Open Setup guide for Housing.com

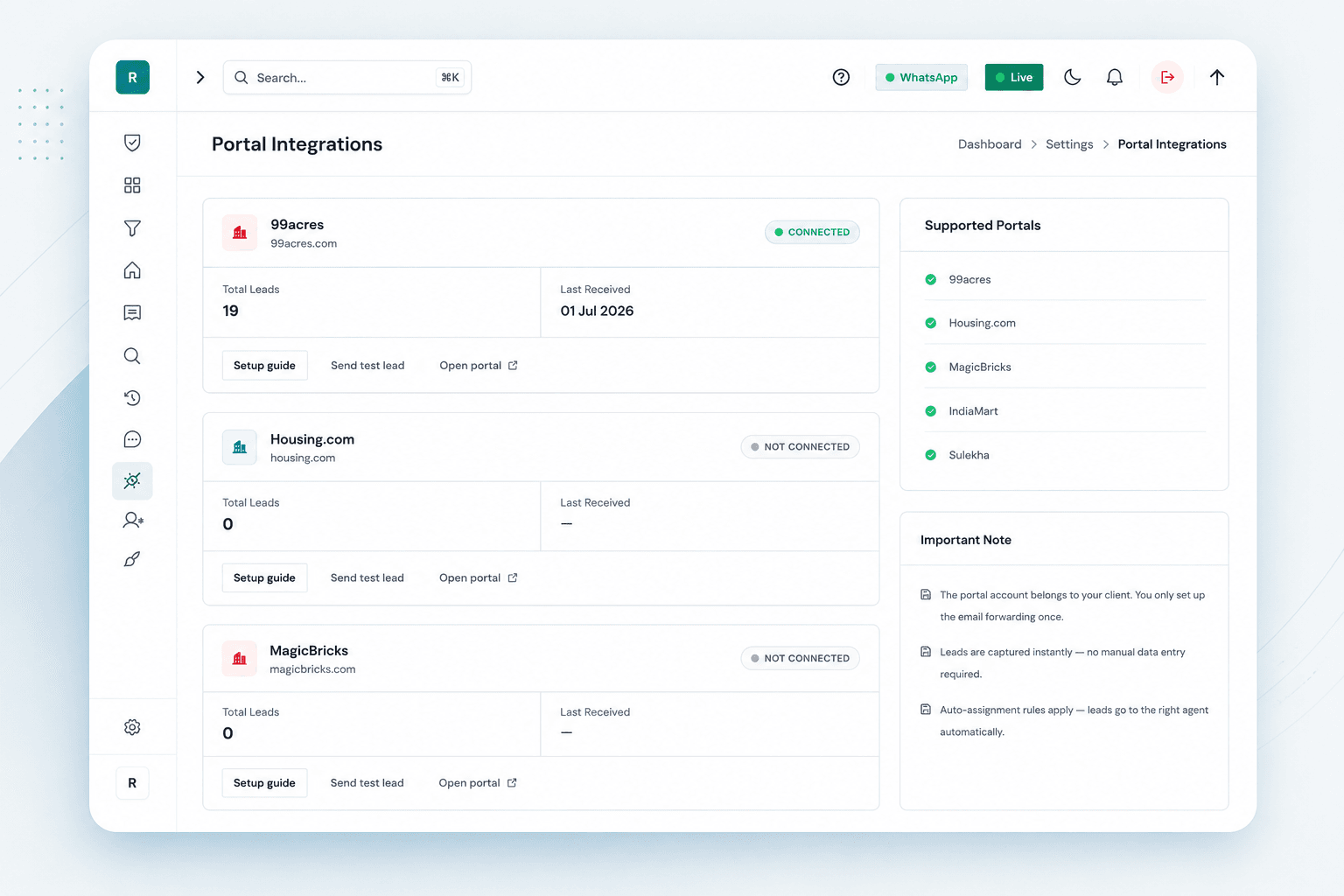point(264,577)
